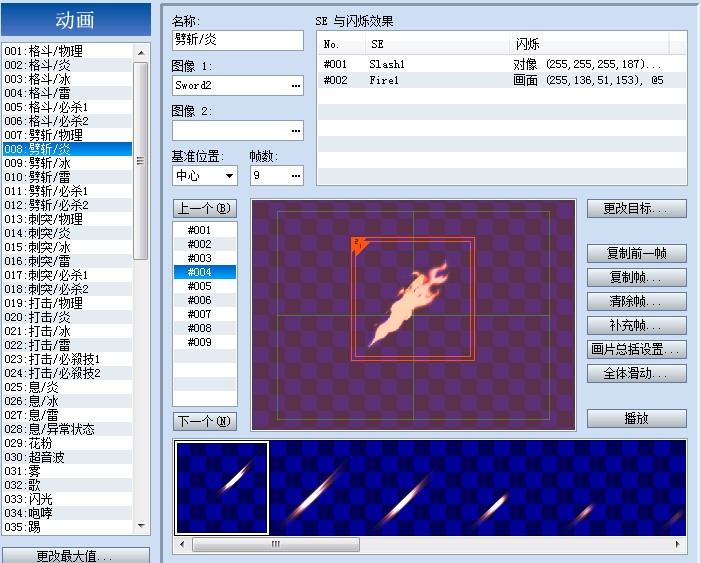Click the up arrow of animation list scrollbar

tap(141, 53)
